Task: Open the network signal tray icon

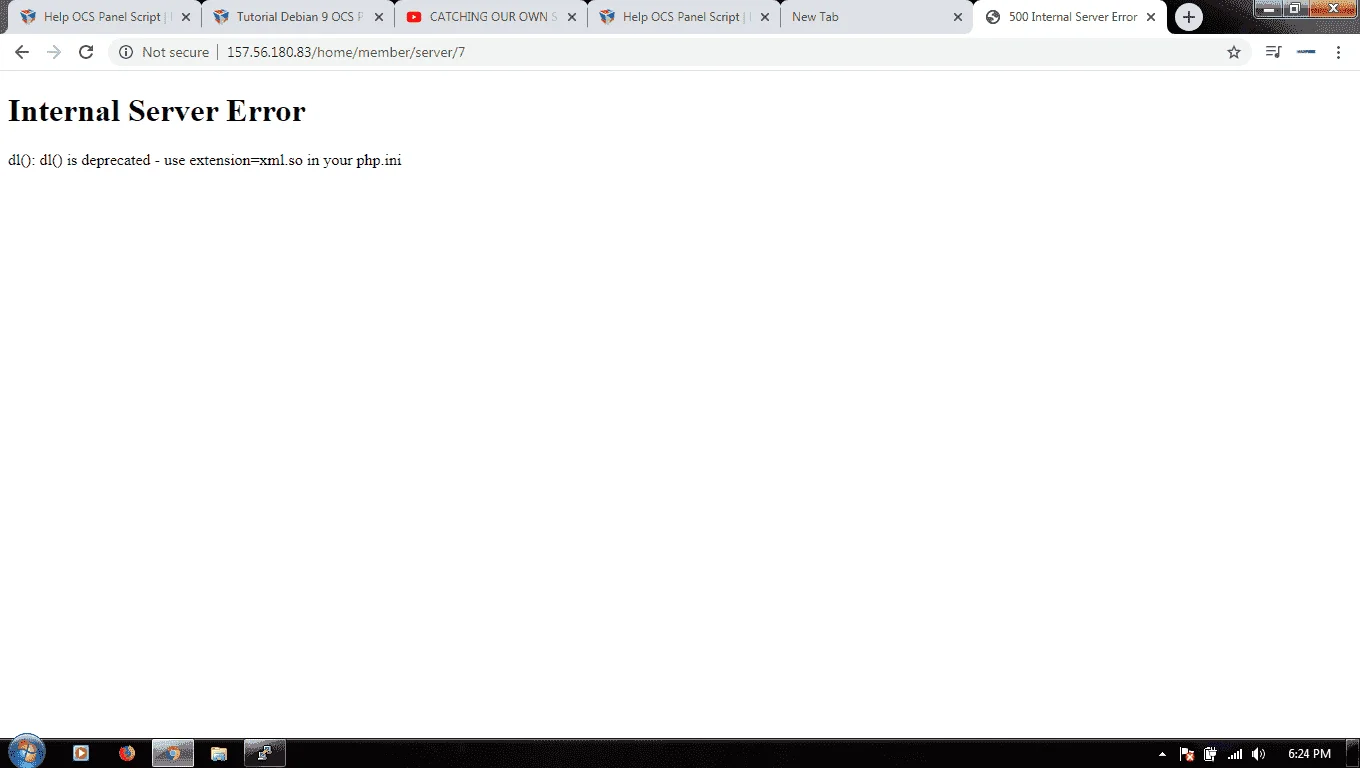Action: [1235, 754]
